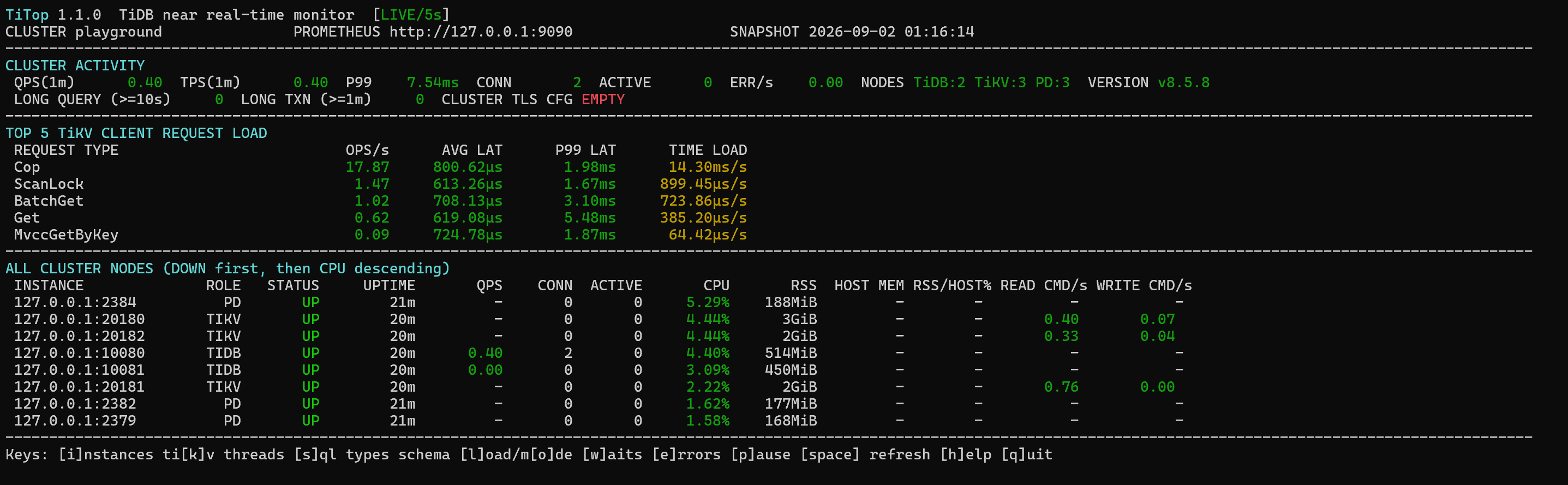Screen dimensions: 1568x485
Task: Select the red EMPTY TLS config status
Action: pos(603,100)
